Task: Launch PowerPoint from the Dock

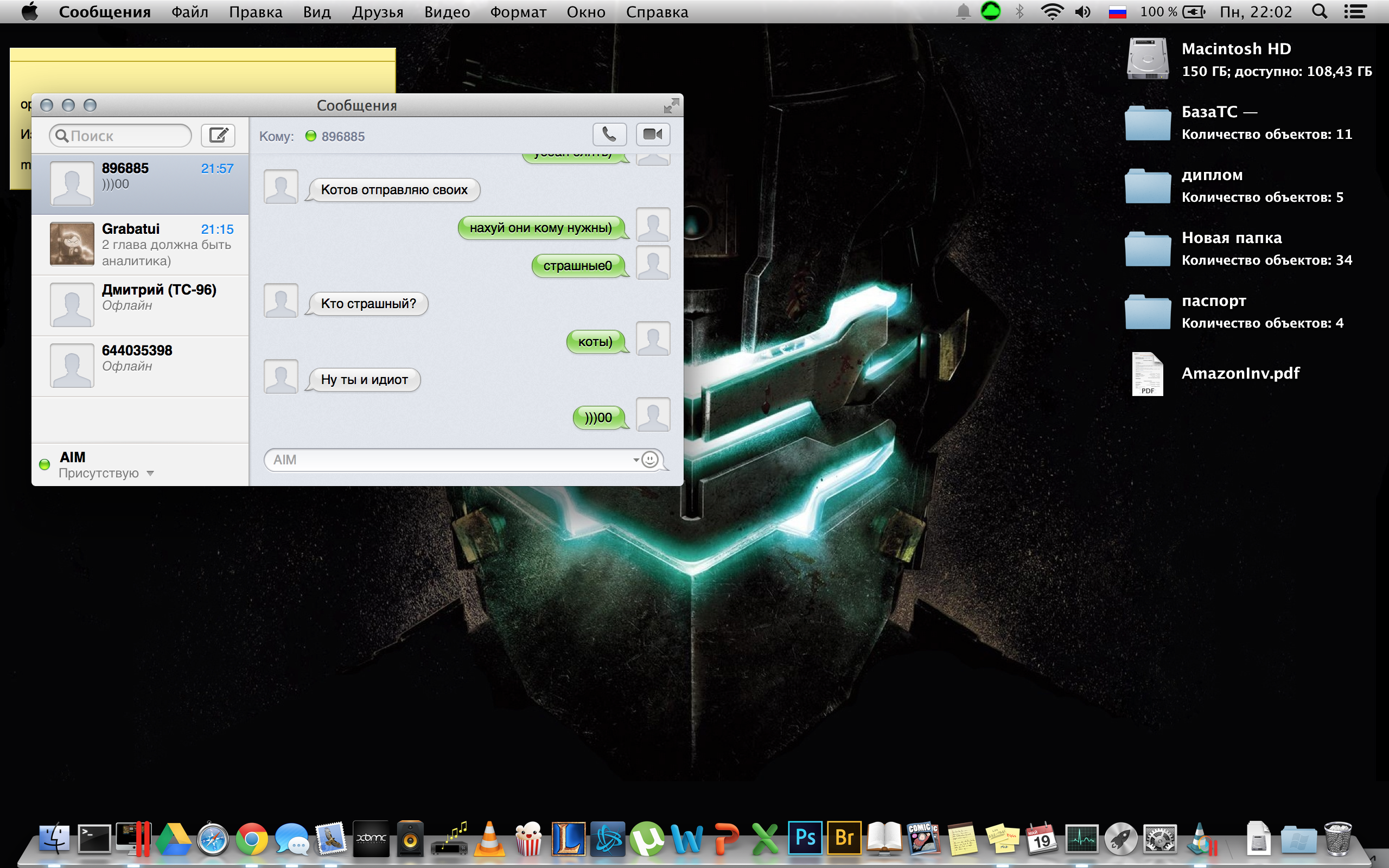Action: (x=726, y=839)
